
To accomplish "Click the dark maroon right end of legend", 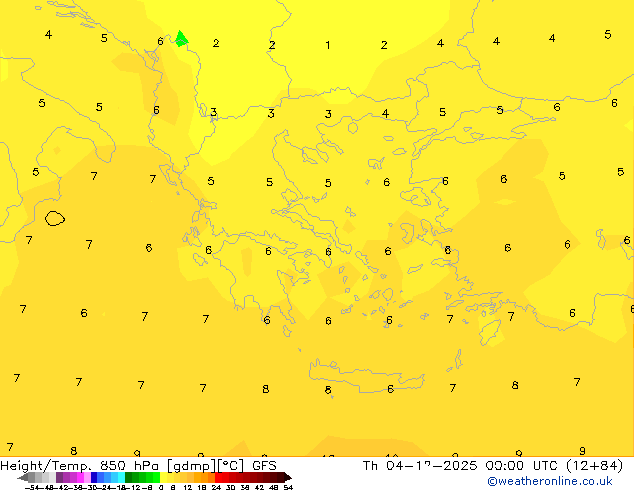I will [288, 477].
